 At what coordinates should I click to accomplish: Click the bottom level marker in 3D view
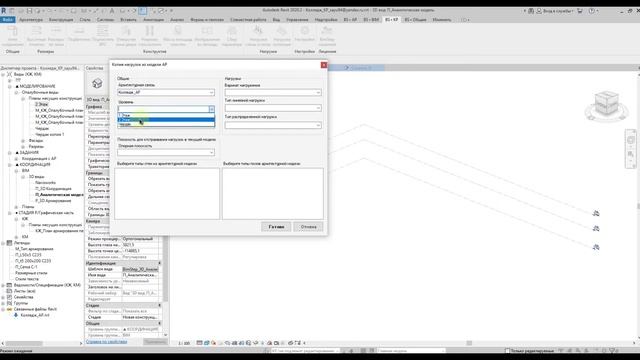tap(596, 247)
